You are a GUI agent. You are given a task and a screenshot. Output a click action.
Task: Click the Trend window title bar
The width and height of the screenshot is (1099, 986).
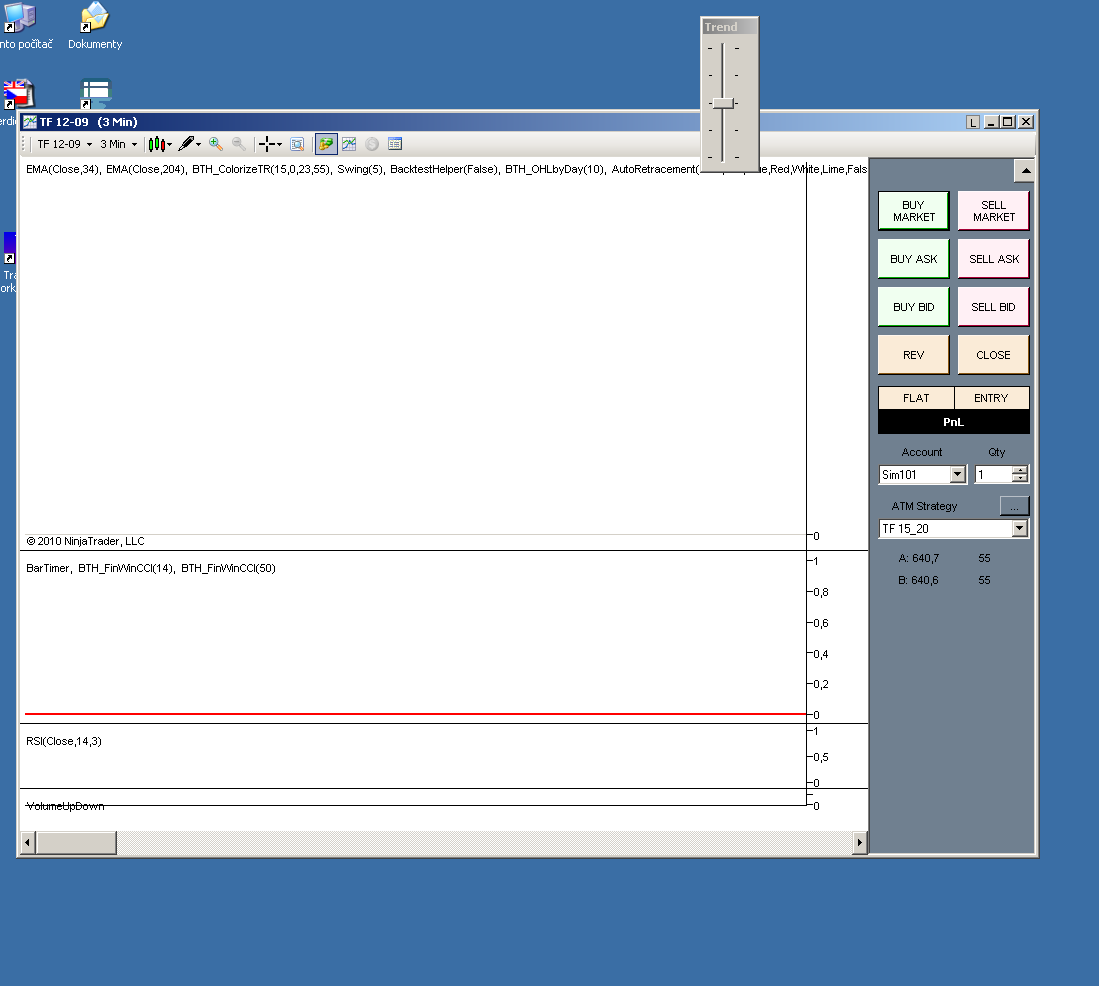tap(730, 27)
